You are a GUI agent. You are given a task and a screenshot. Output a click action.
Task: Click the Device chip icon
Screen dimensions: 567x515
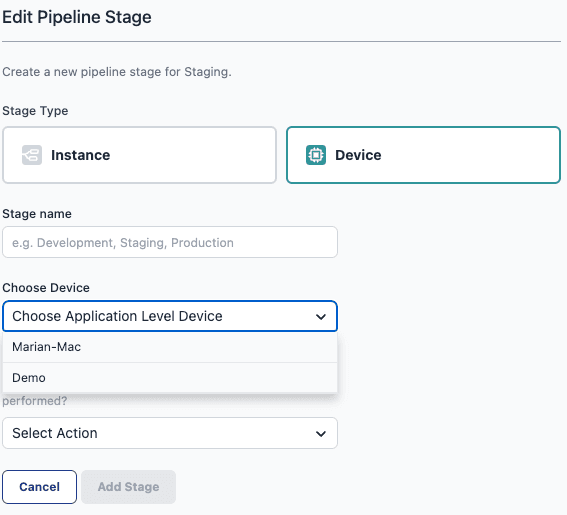[x=316, y=155]
